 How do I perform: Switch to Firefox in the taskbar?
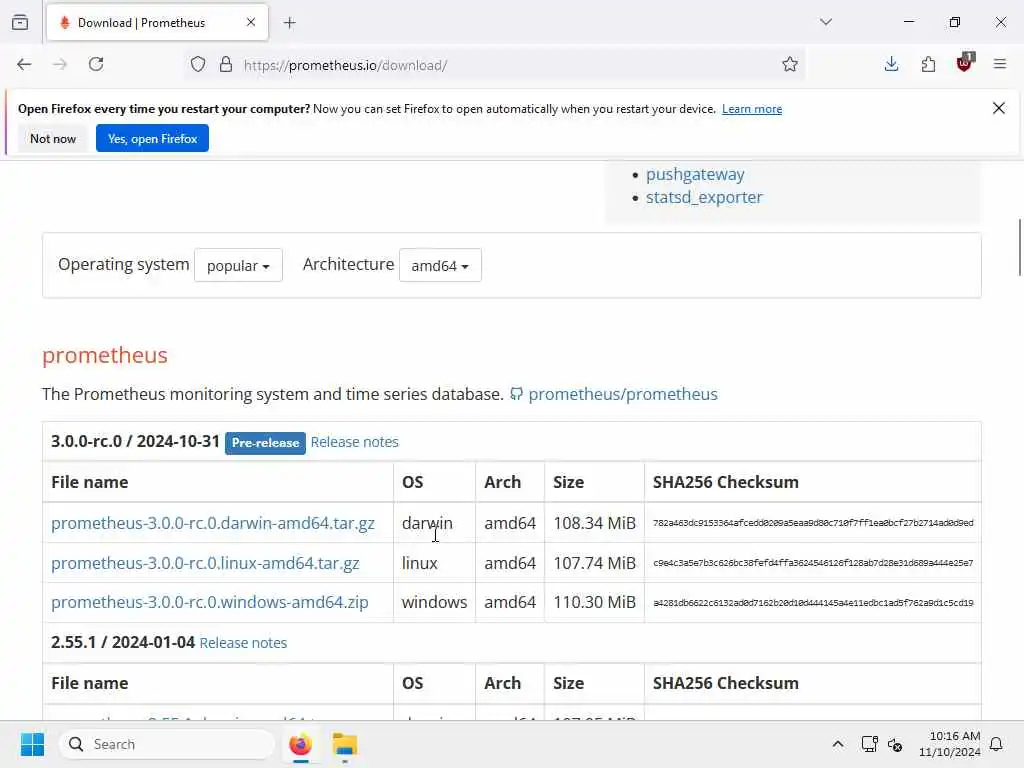click(x=300, y=744)
